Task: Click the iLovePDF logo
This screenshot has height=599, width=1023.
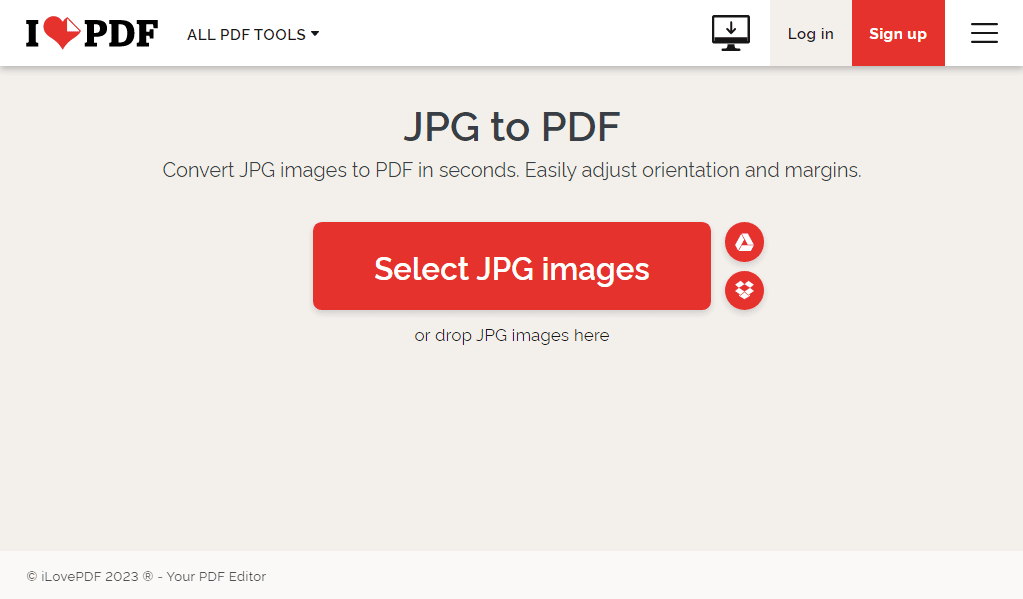Action: 92,33
